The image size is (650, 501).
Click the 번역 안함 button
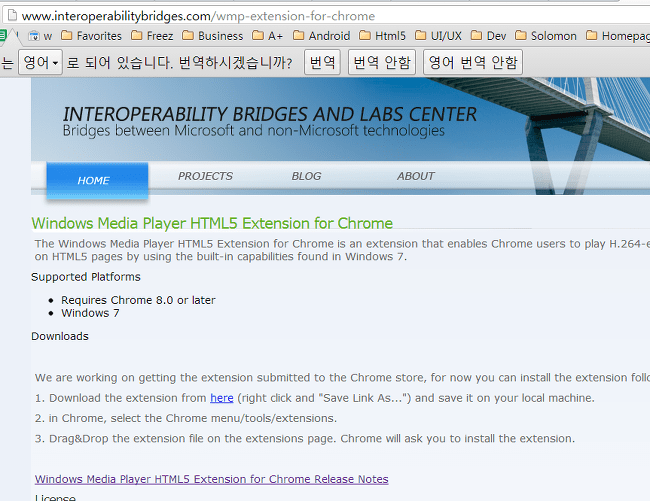[x=382, y=62]
